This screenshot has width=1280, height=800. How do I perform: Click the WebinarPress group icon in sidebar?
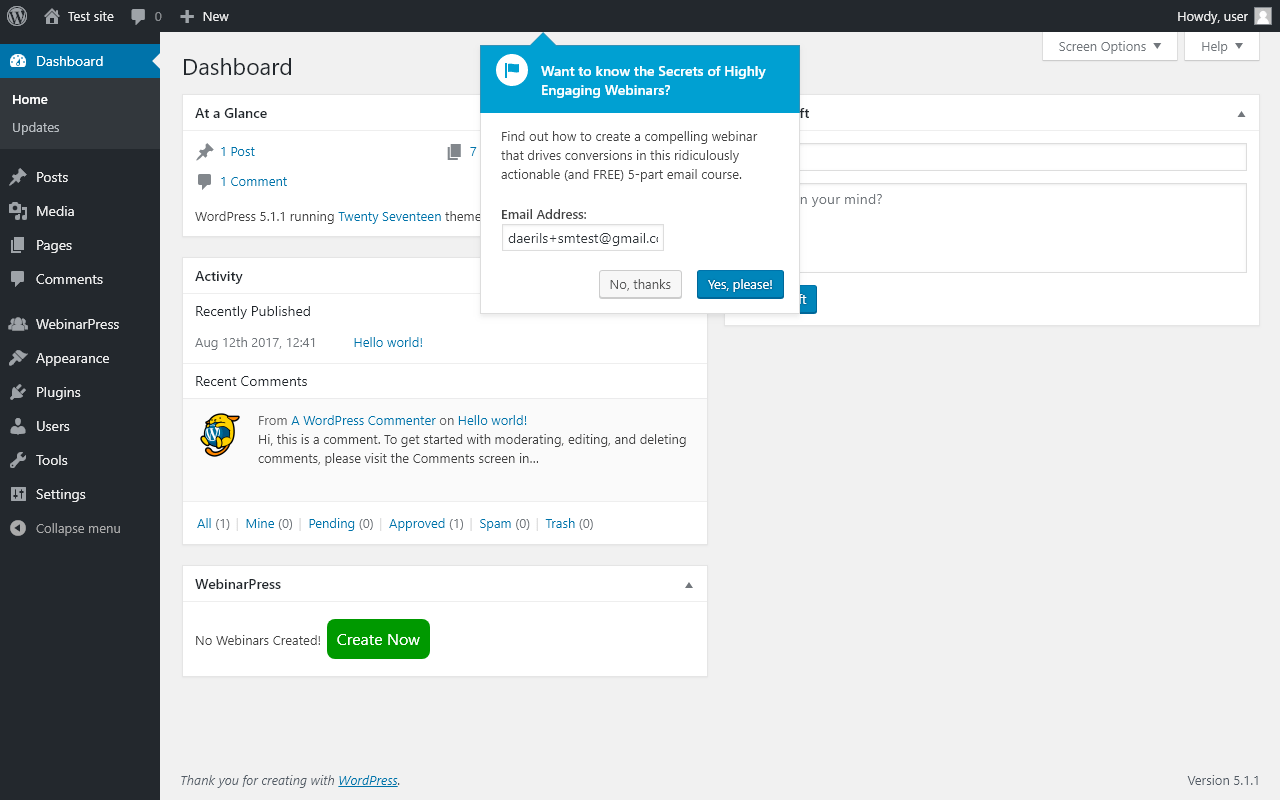tap(18, 324)
